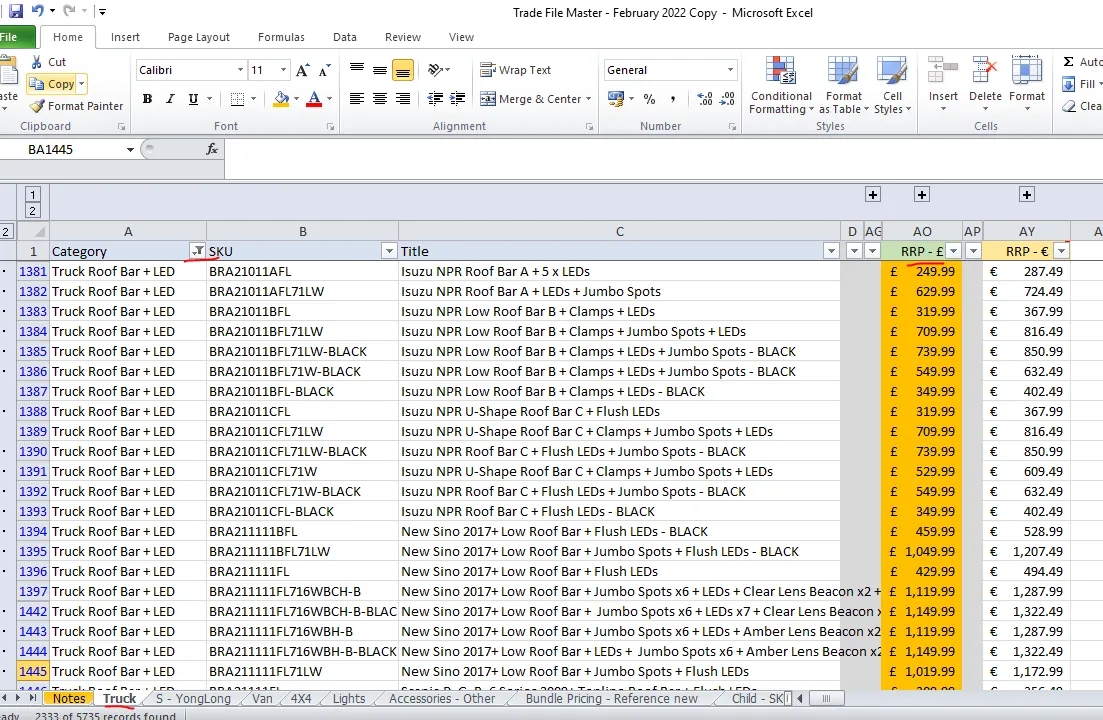
Task: Open the Notes worksheet tab
Action: pyautogui.click(x=69, y=698)
